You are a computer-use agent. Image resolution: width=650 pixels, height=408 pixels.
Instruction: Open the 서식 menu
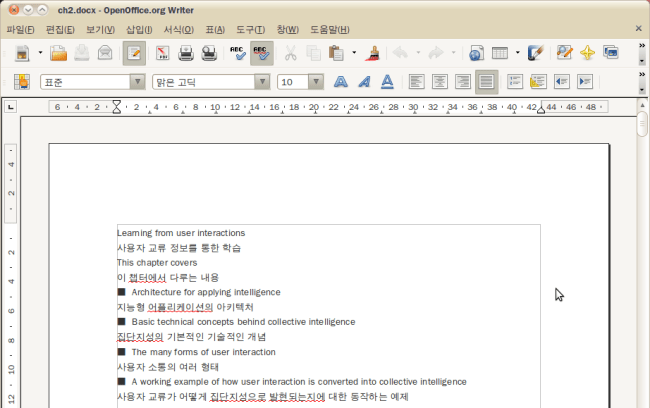(179, 30)
